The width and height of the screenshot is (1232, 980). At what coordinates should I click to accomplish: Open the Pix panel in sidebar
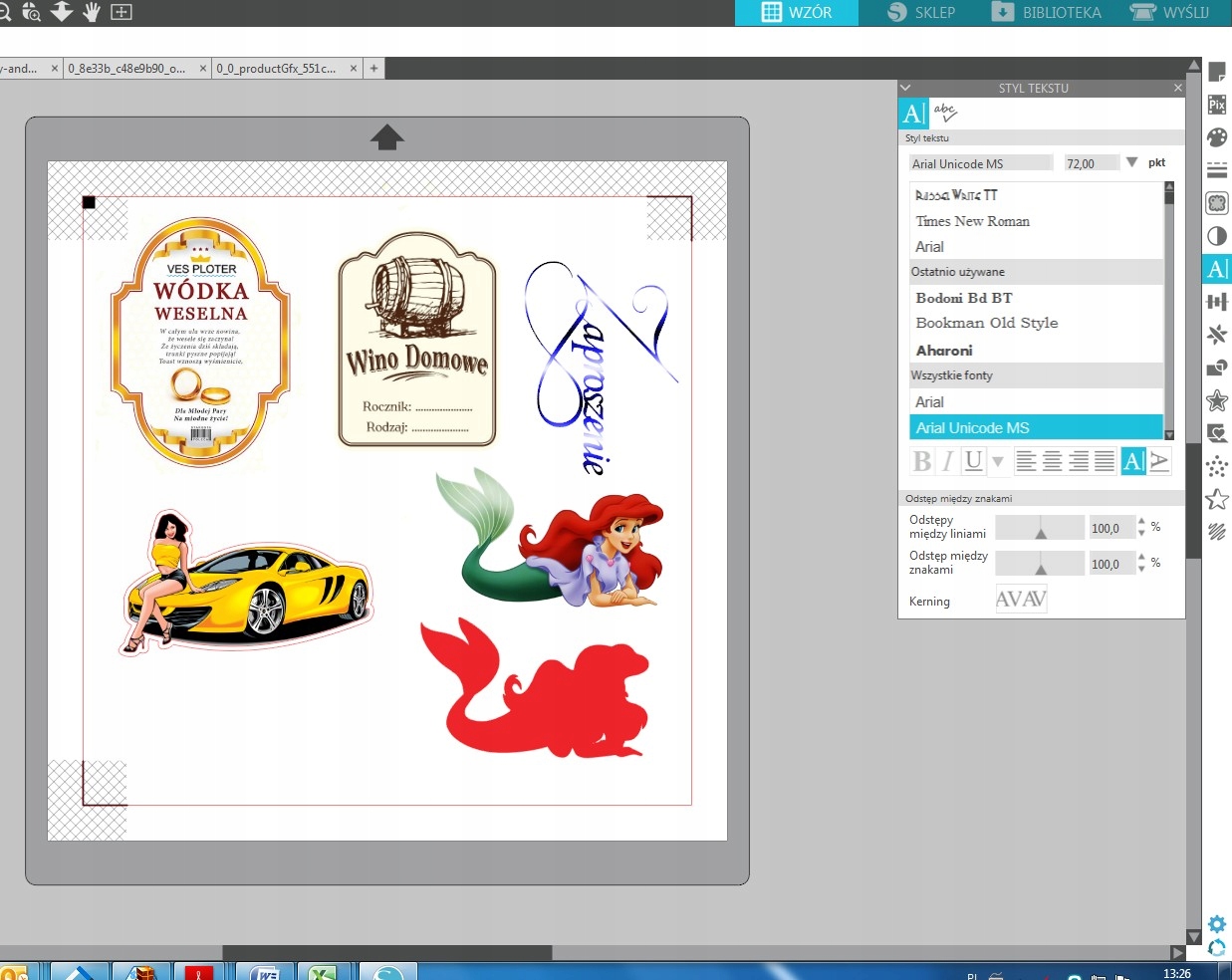pyautogui.click(x=1216, y=105)
